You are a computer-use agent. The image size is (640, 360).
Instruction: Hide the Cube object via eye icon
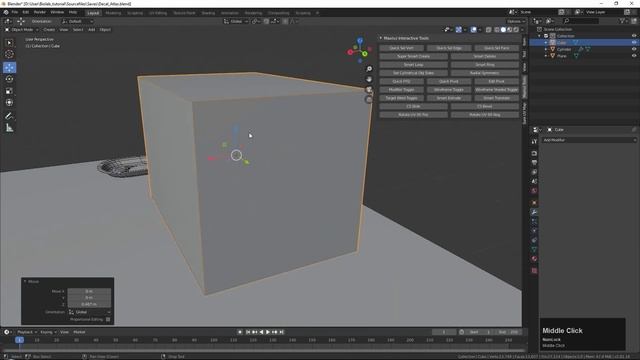[634, 42]
